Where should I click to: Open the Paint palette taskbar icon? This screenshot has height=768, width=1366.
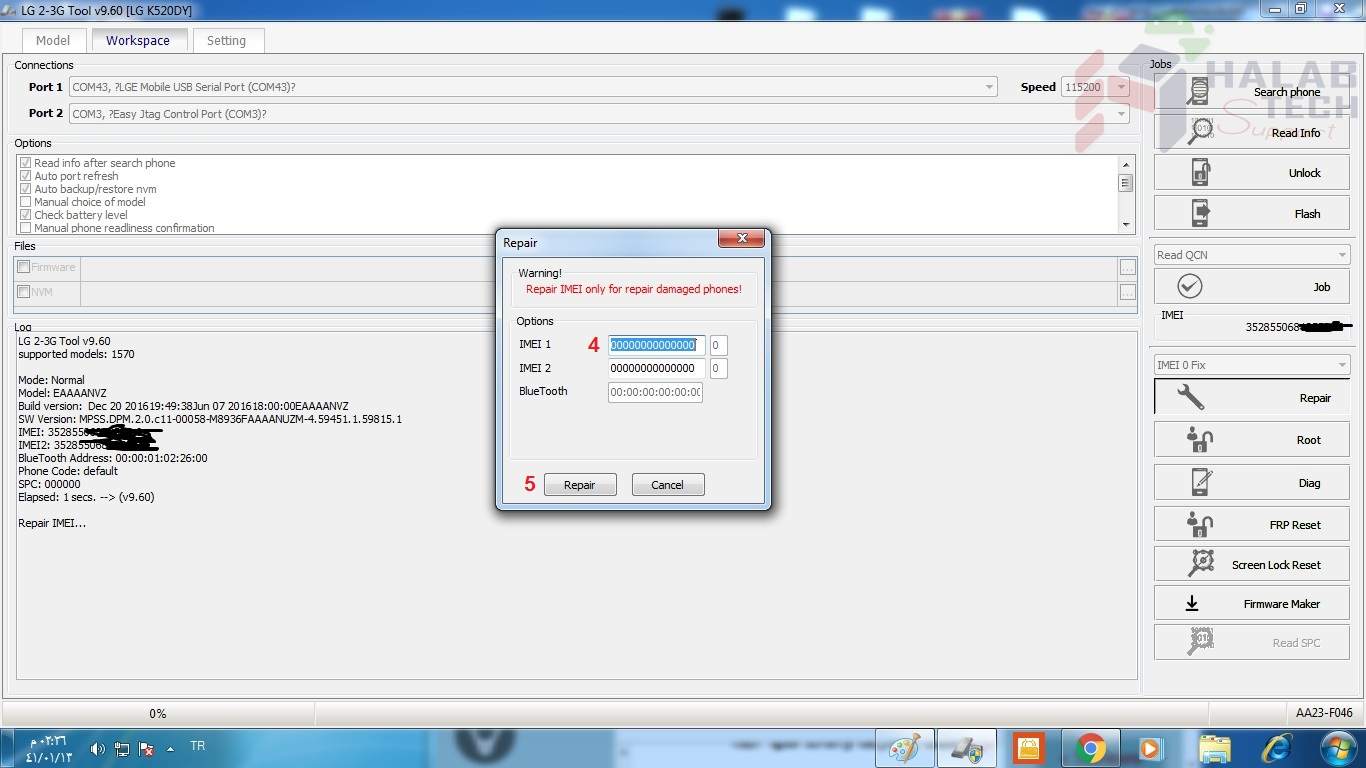coord(904,748)
